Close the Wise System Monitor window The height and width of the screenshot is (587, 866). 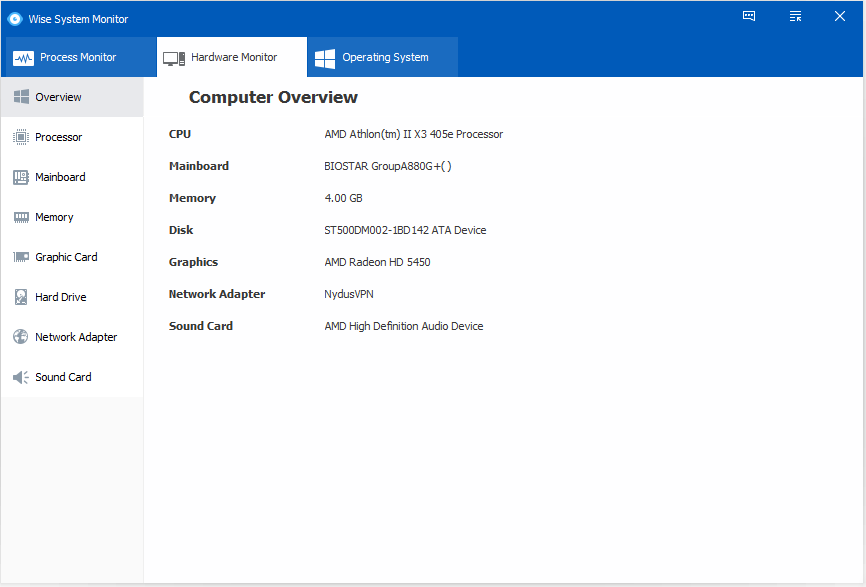tap(839, 16)
